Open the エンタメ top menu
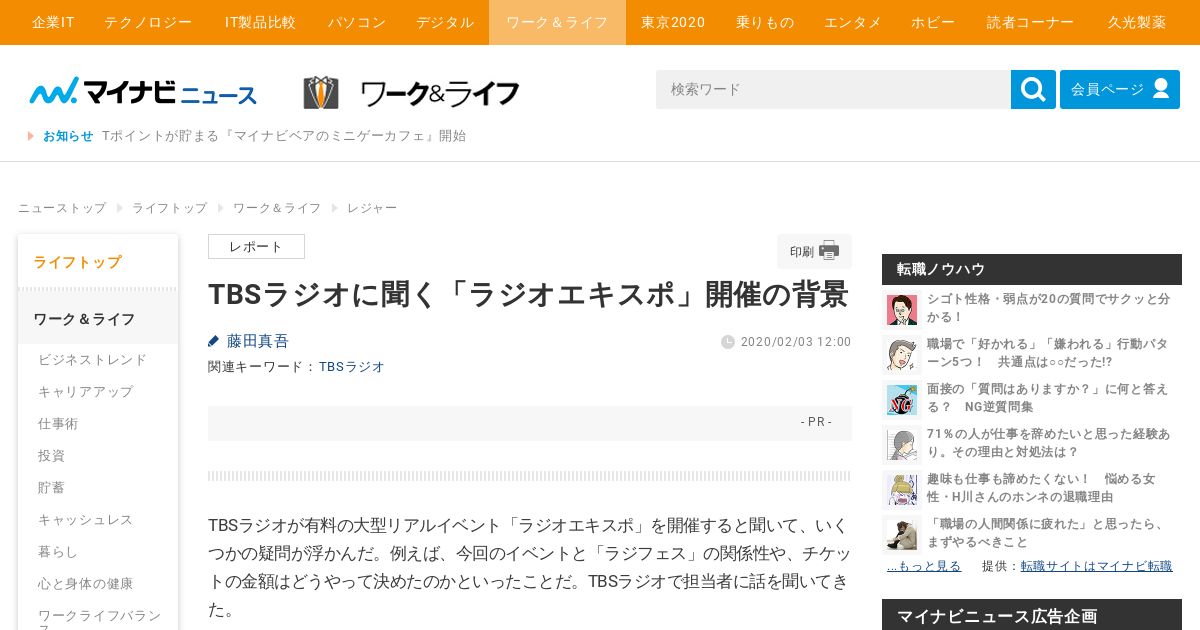 (853, 22)
